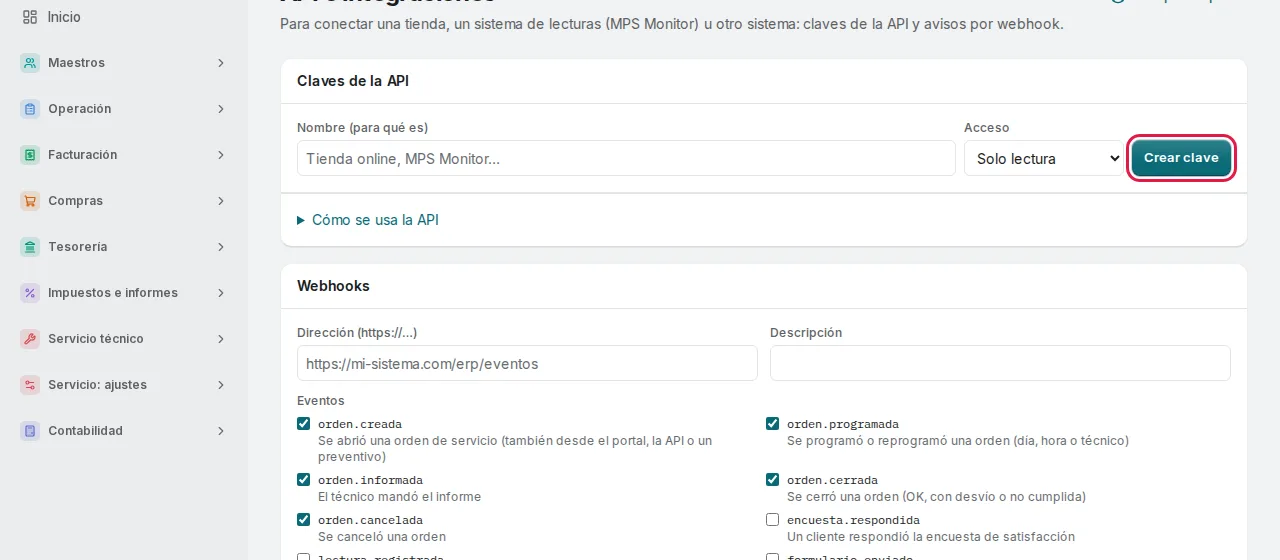
Task: Expand the Servicio técnico chevron
Action: pos(221,339)
